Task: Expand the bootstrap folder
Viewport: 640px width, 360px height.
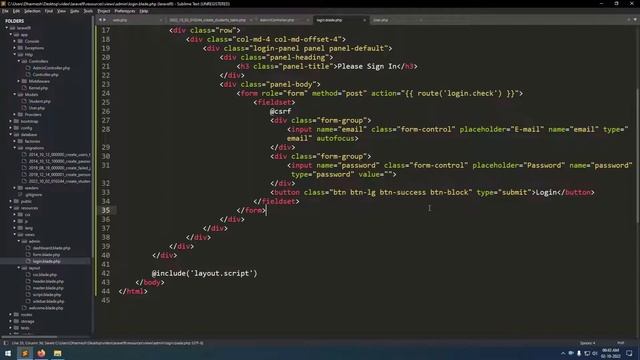Action: 11,121
